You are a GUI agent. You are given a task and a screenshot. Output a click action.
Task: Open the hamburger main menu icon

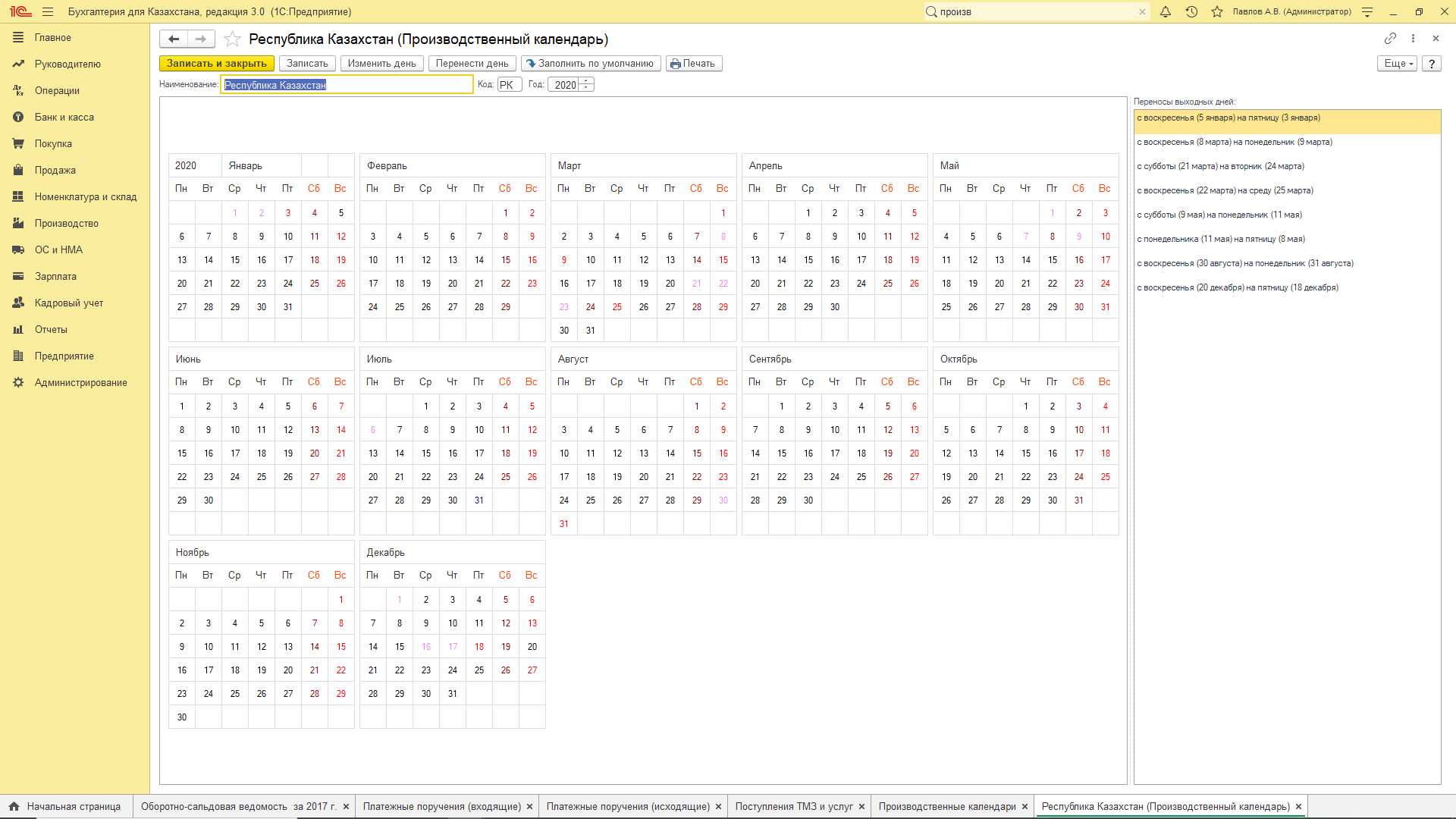[48, 12]
